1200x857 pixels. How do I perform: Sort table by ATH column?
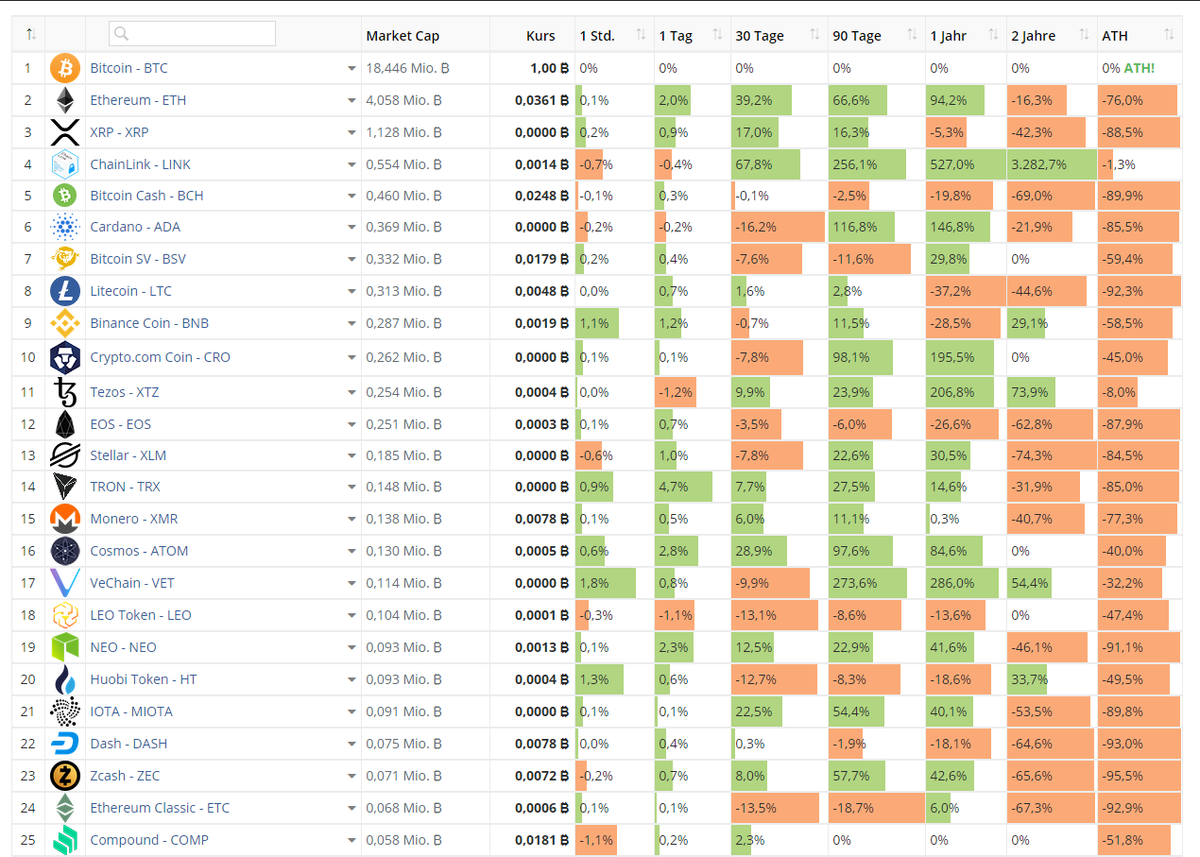click(x=1170, y=35)
